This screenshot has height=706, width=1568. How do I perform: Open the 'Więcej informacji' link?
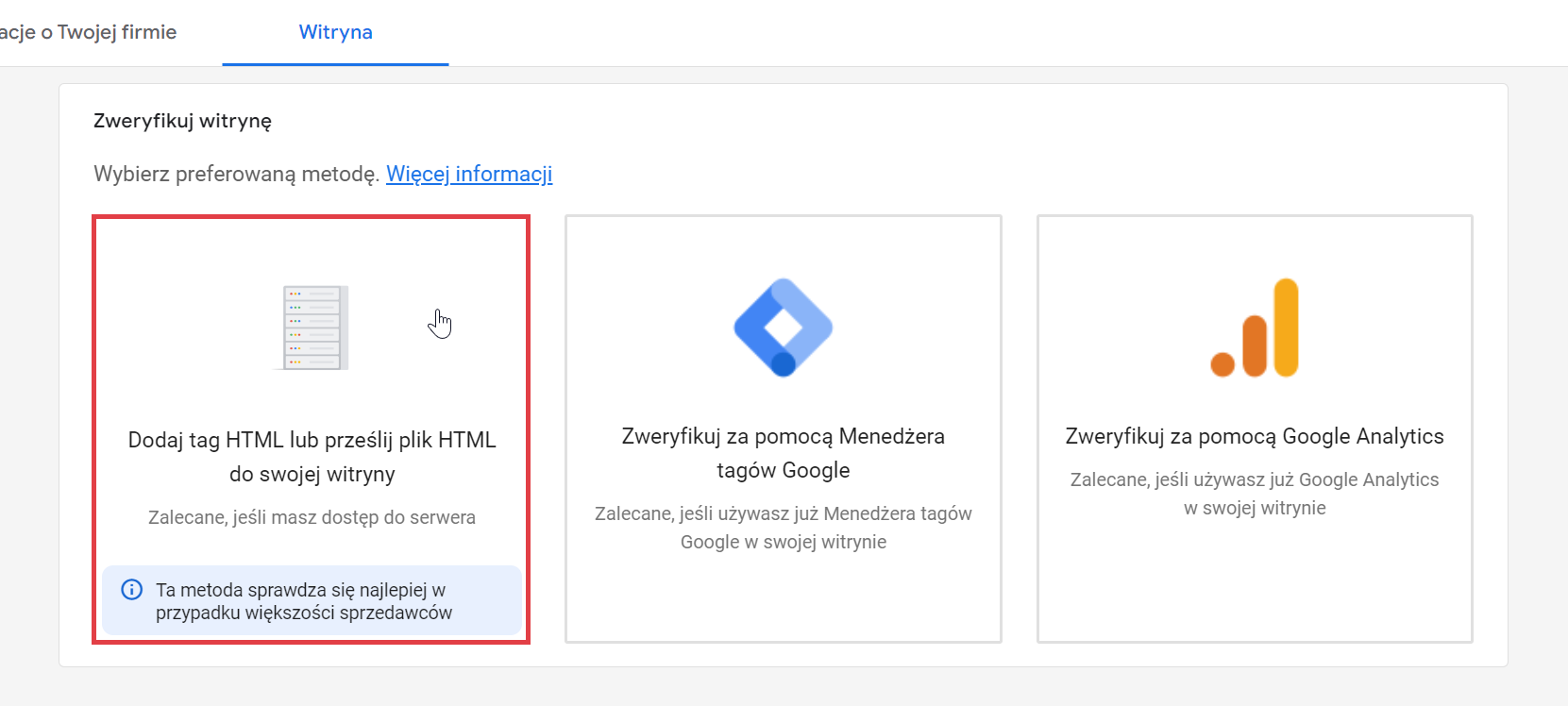click(469, 174)
